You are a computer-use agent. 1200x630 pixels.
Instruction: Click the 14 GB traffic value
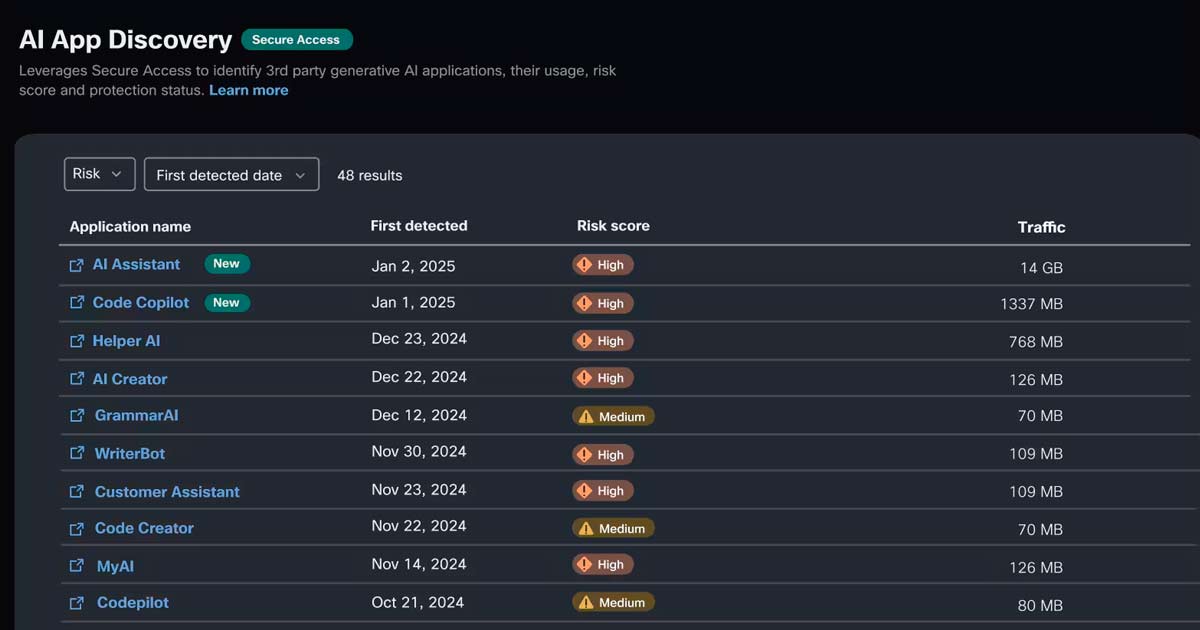[x=1041, y=268]
